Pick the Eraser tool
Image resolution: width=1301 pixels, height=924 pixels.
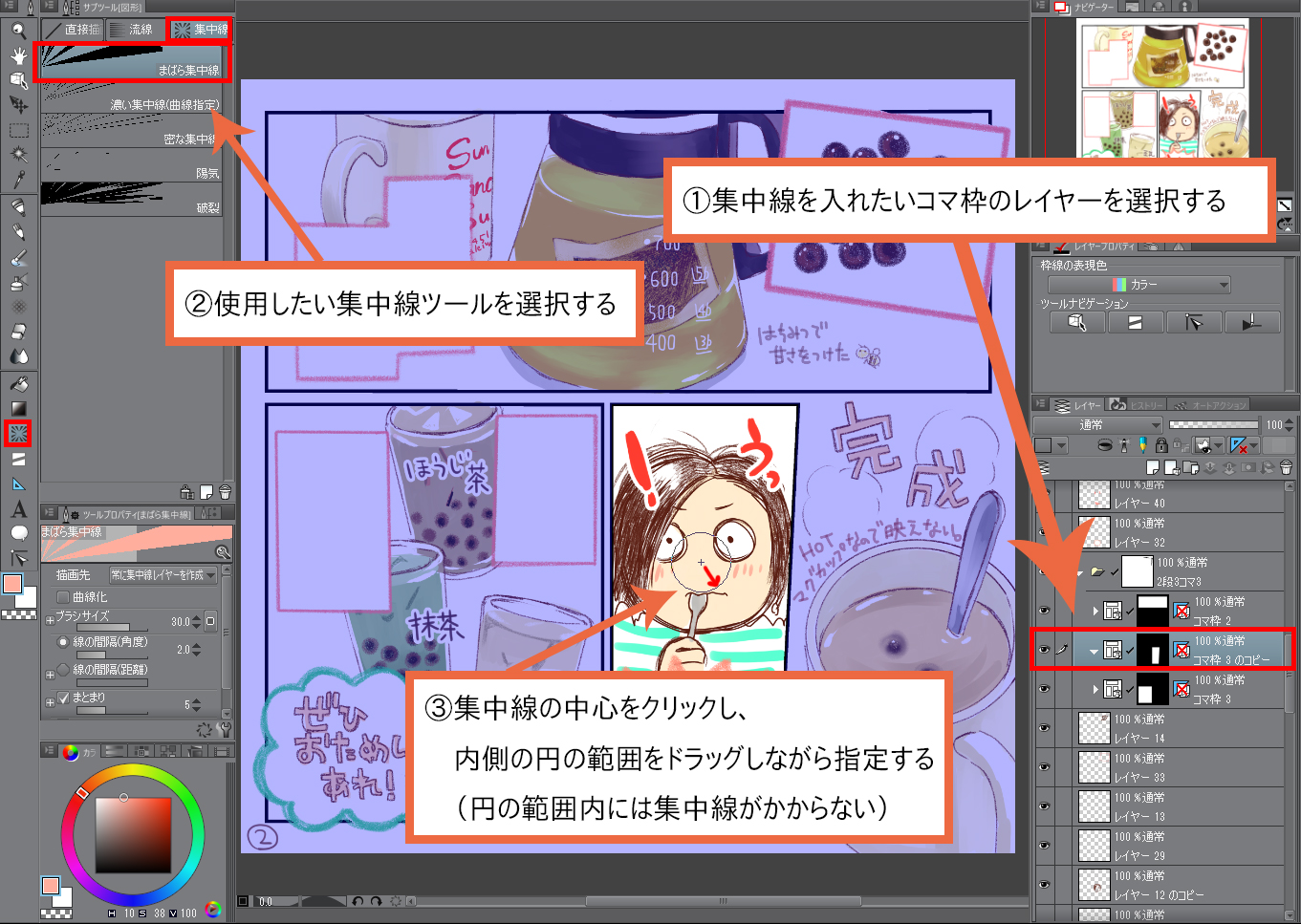(x=18, y=332)
